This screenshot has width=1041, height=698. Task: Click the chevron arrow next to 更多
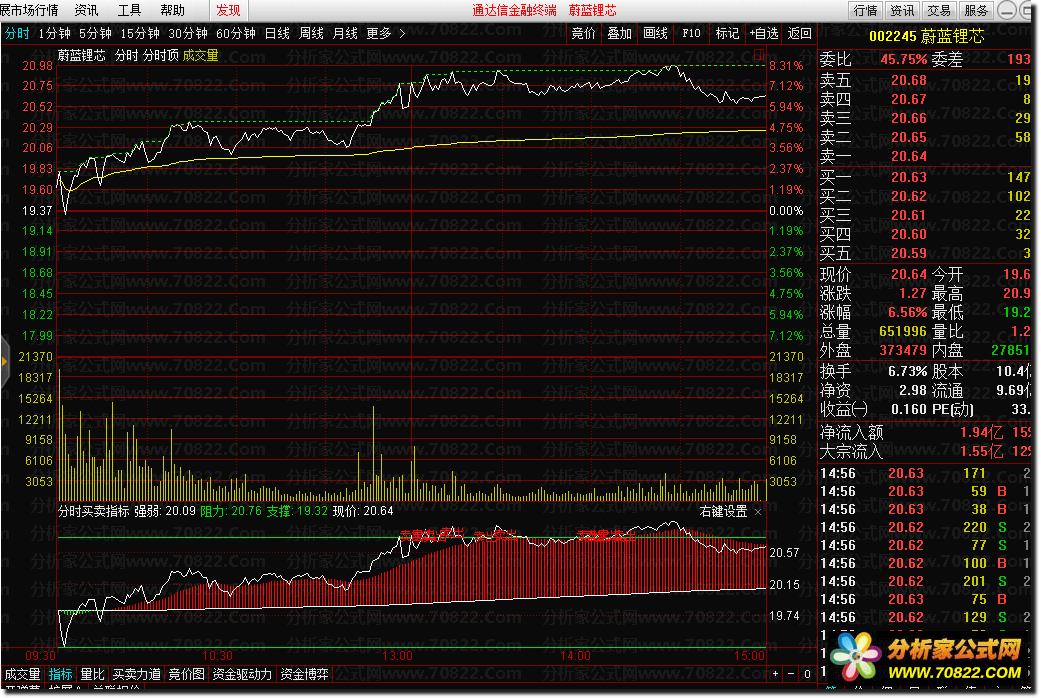click(x=402, y=33)
